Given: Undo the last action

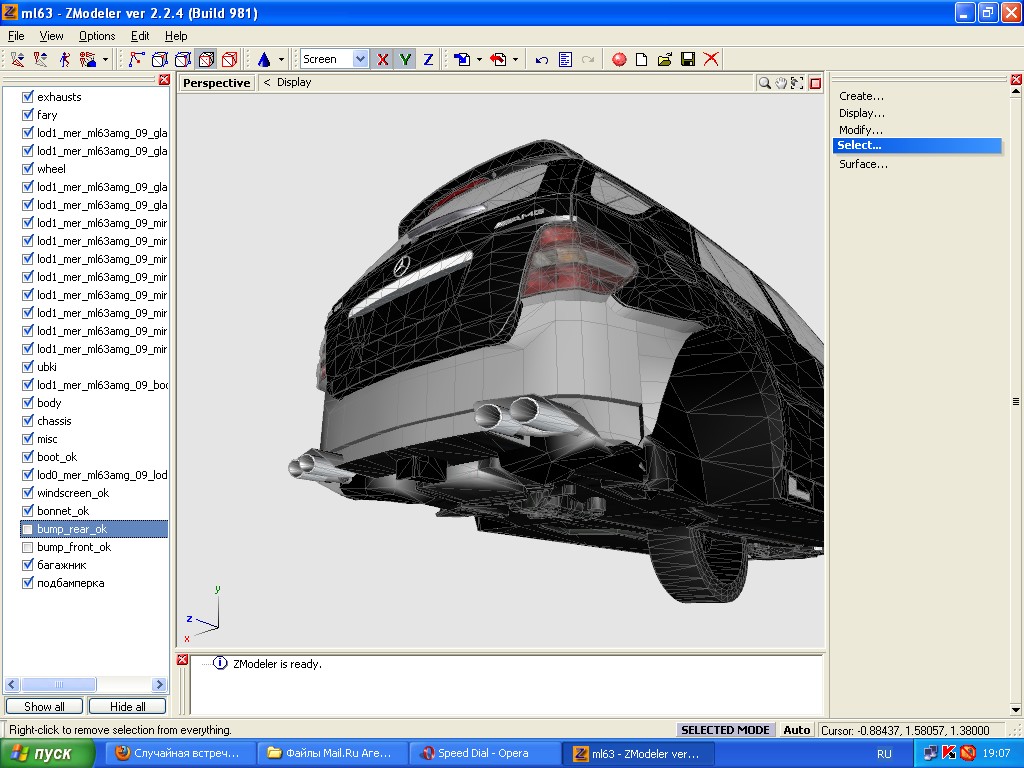Looking at the screenshot, I should tap(541, 59).
